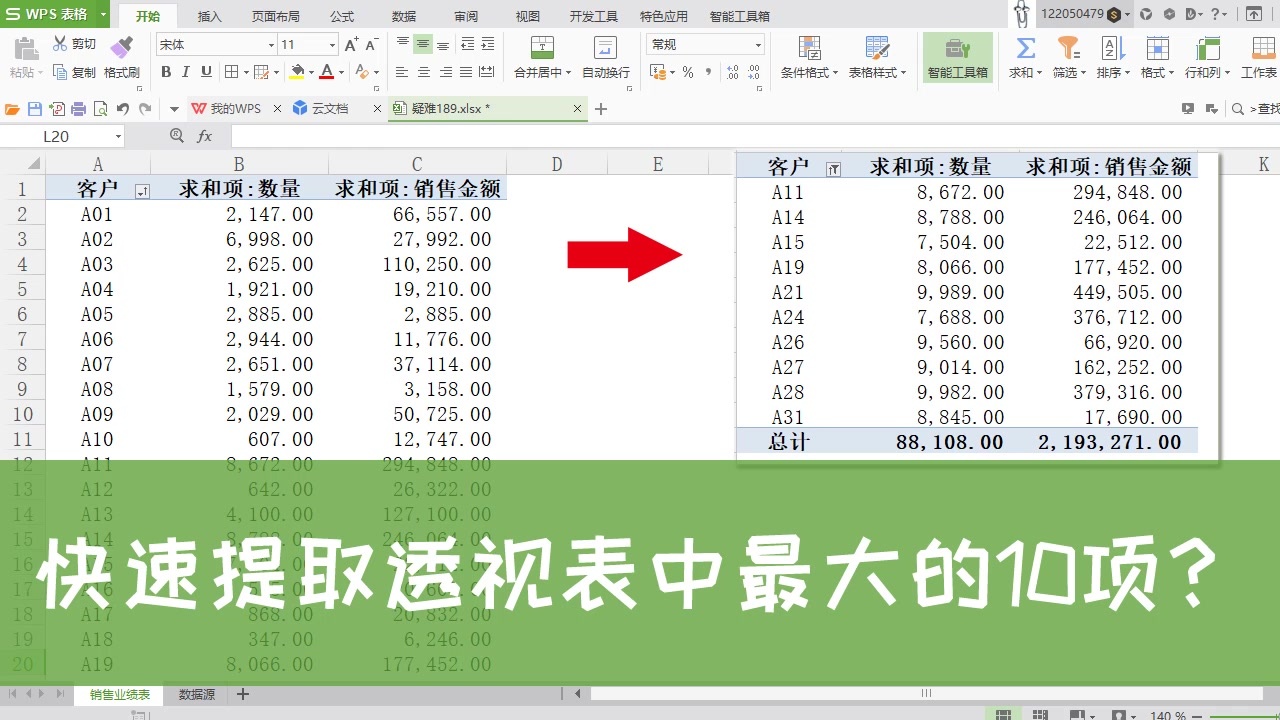Click the comma thousands separator icon

click(709, 72)
